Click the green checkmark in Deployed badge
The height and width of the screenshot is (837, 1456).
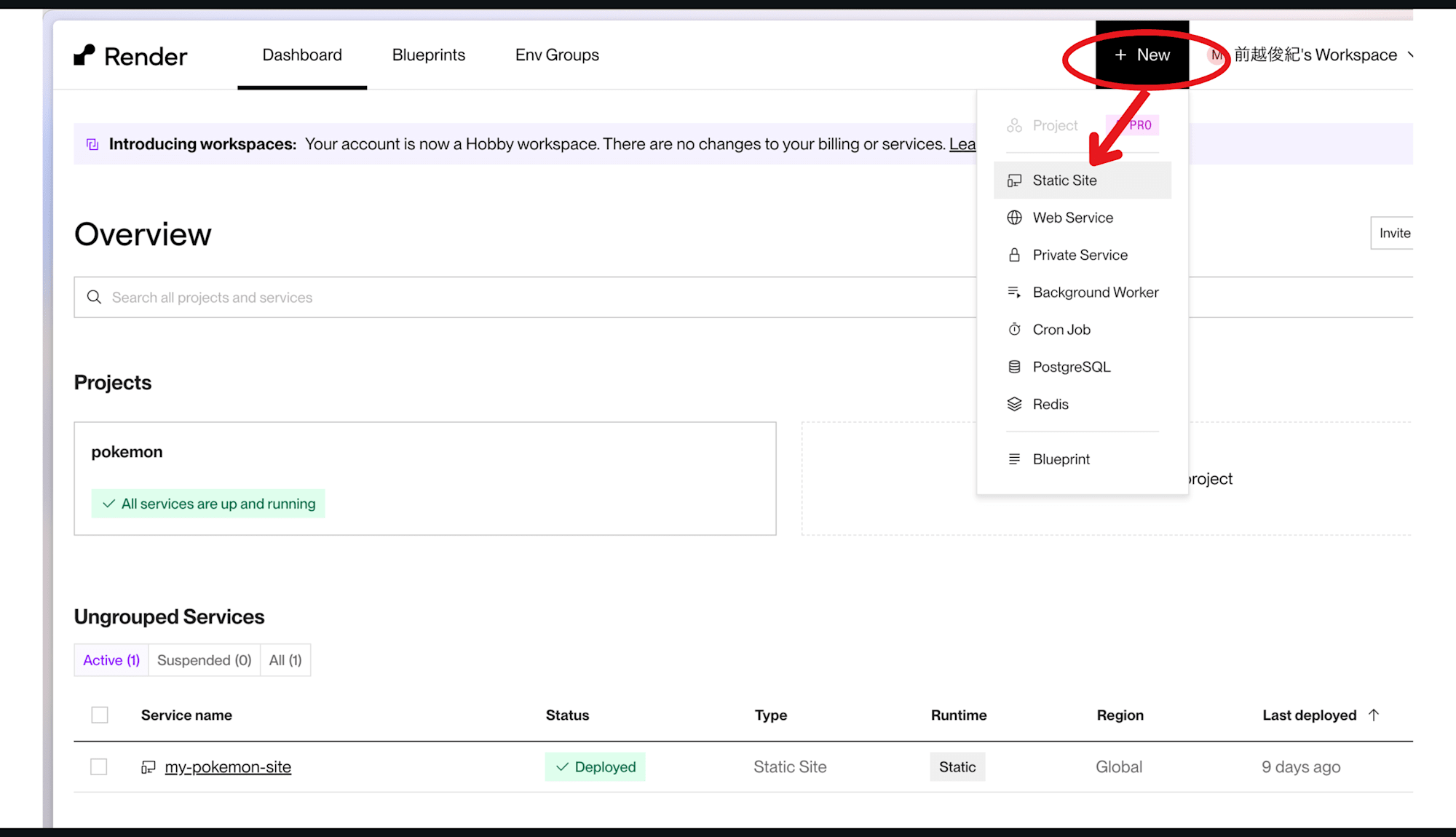562,767
